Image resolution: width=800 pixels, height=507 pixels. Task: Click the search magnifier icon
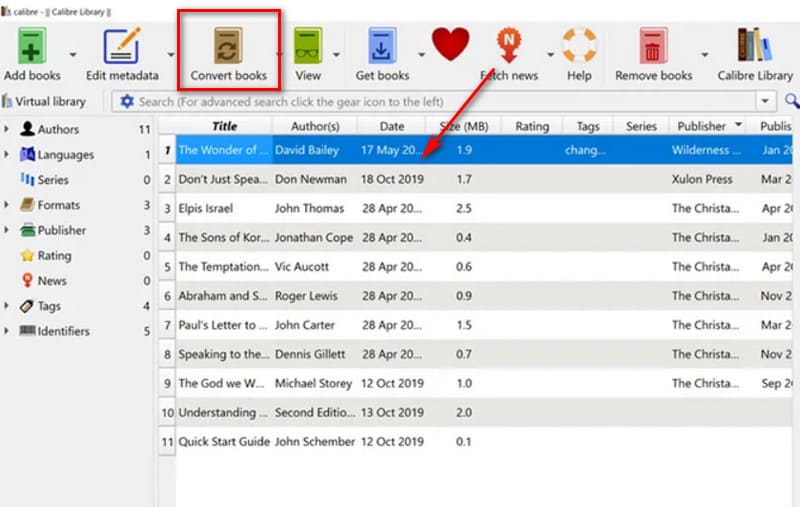point(792,101)
